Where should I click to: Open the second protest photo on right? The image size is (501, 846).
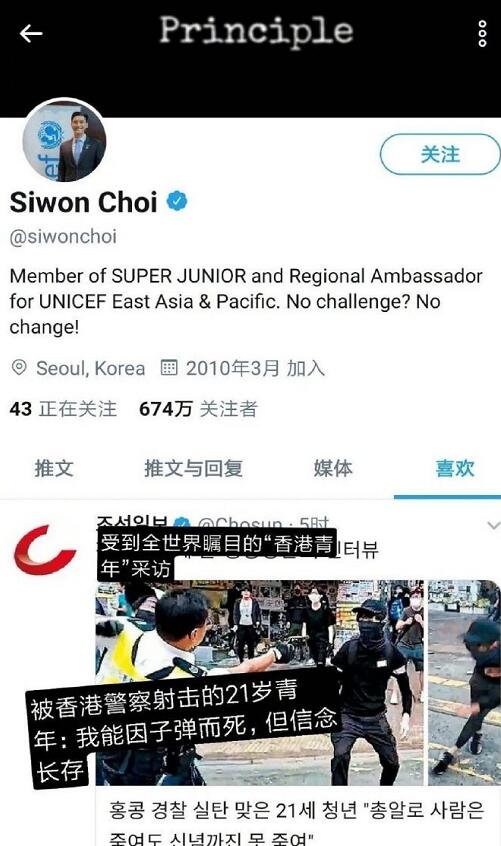pyautogui.click(x=464, y=683)
